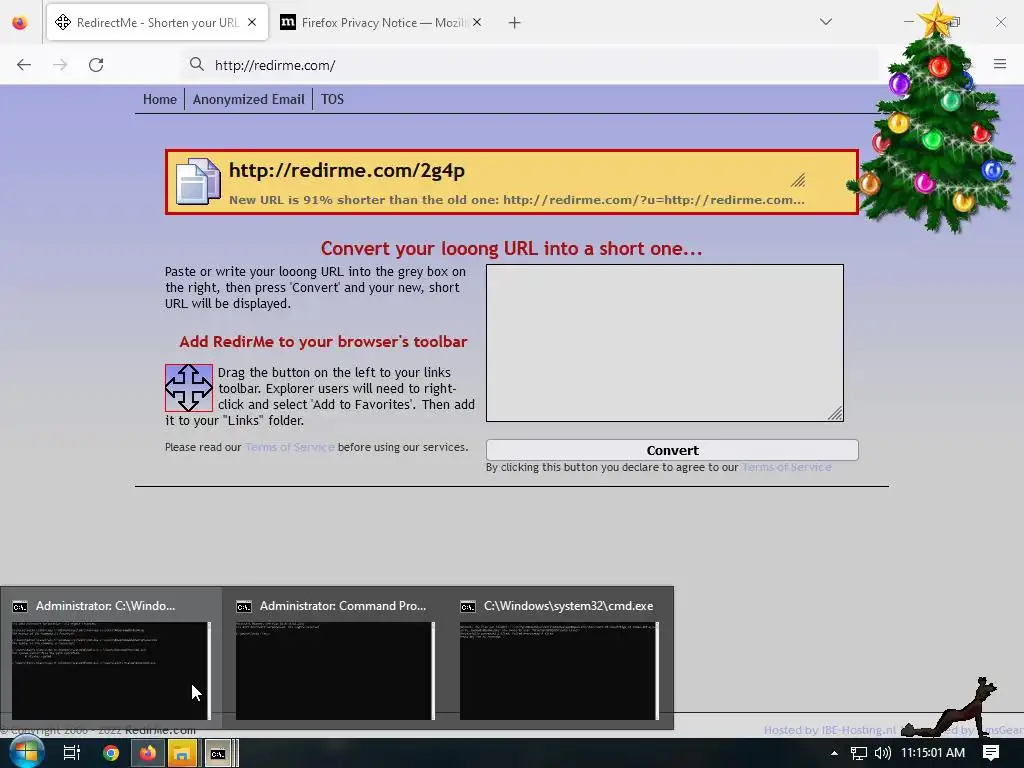This screenshot has height=768, width=1024.
Task: Go forward to next page
Action: [x=60, y=65]
